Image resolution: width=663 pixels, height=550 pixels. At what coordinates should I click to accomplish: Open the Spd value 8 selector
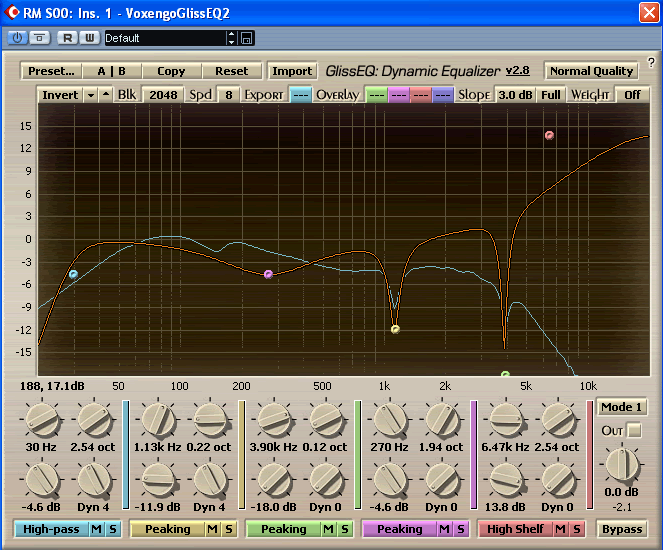pyautogui.click(x=229, y=95)
